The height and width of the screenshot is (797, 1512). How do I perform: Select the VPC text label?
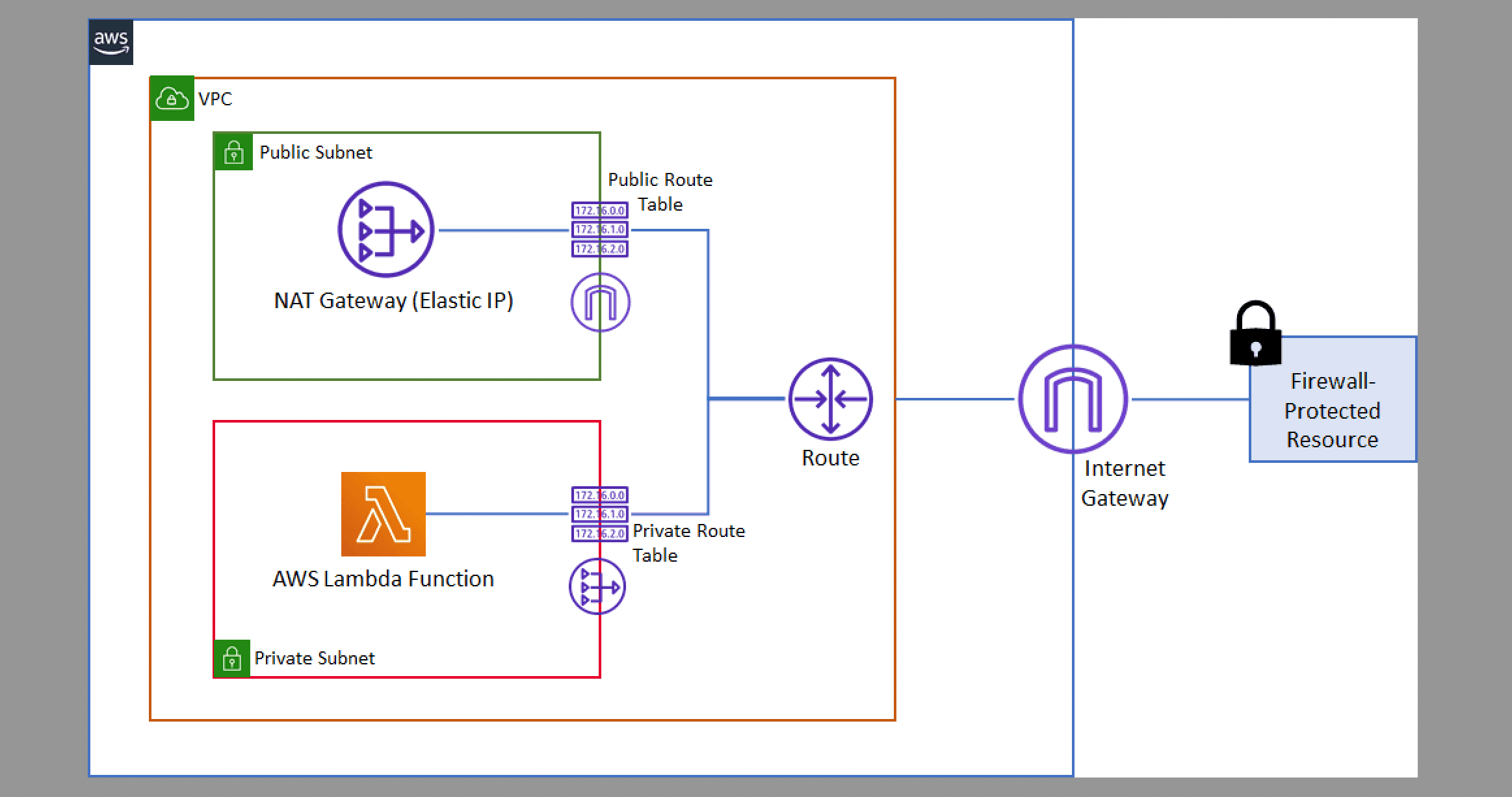click(x=215, y=99)
